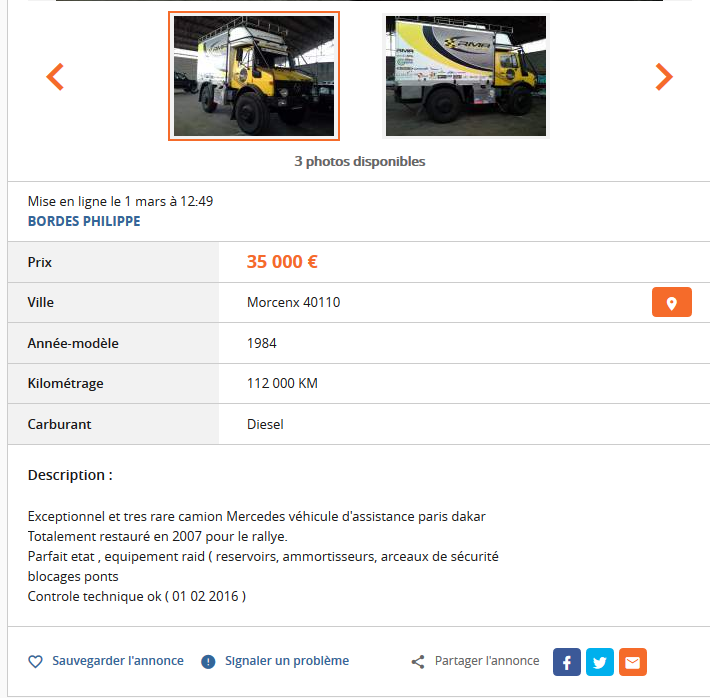Screen dimensions: 710x698
Task: Show the previous photo with left arrow
Action: [x=55, y=77]
